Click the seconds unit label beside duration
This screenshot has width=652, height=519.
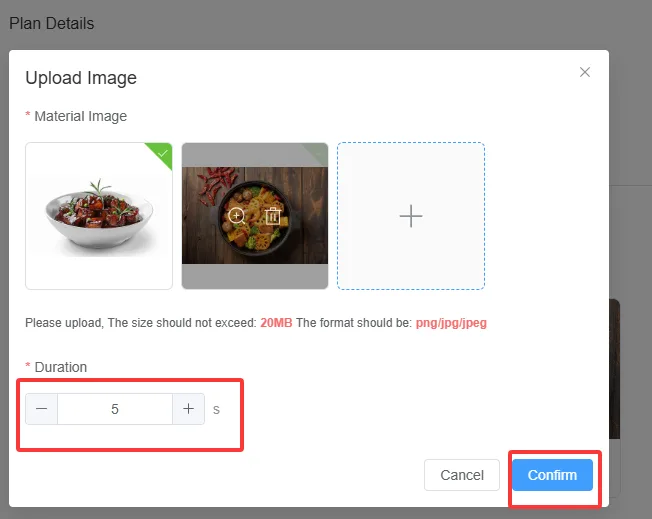(216, 410)
